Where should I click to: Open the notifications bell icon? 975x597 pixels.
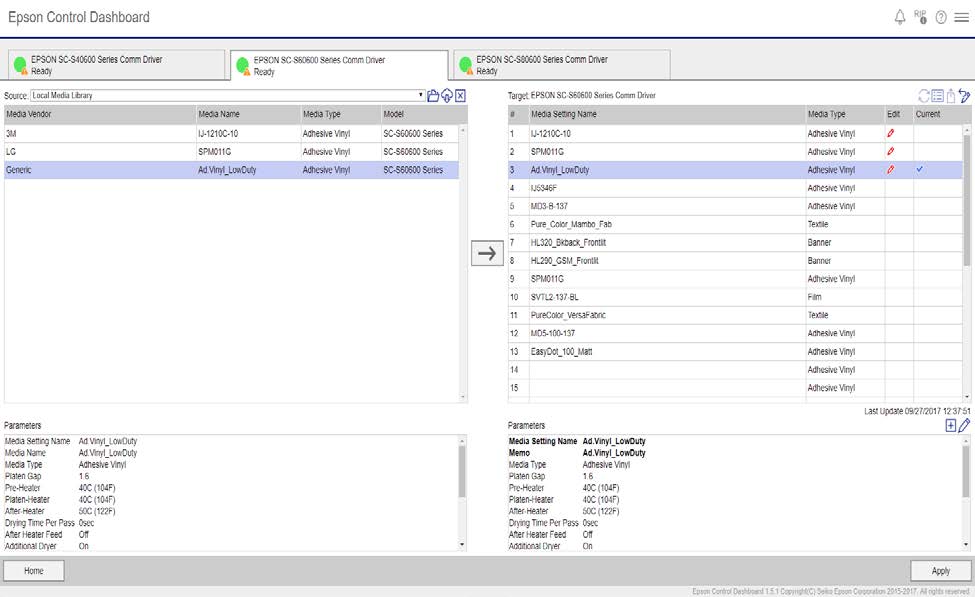(x=899, y=17)
